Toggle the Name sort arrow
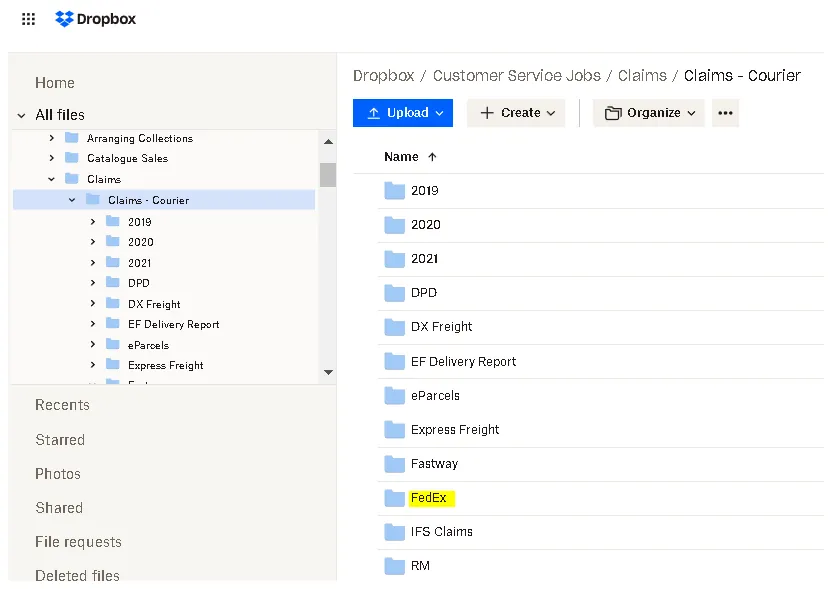The image size is (831, 589). pyautogui.click(x=432, y=157)
